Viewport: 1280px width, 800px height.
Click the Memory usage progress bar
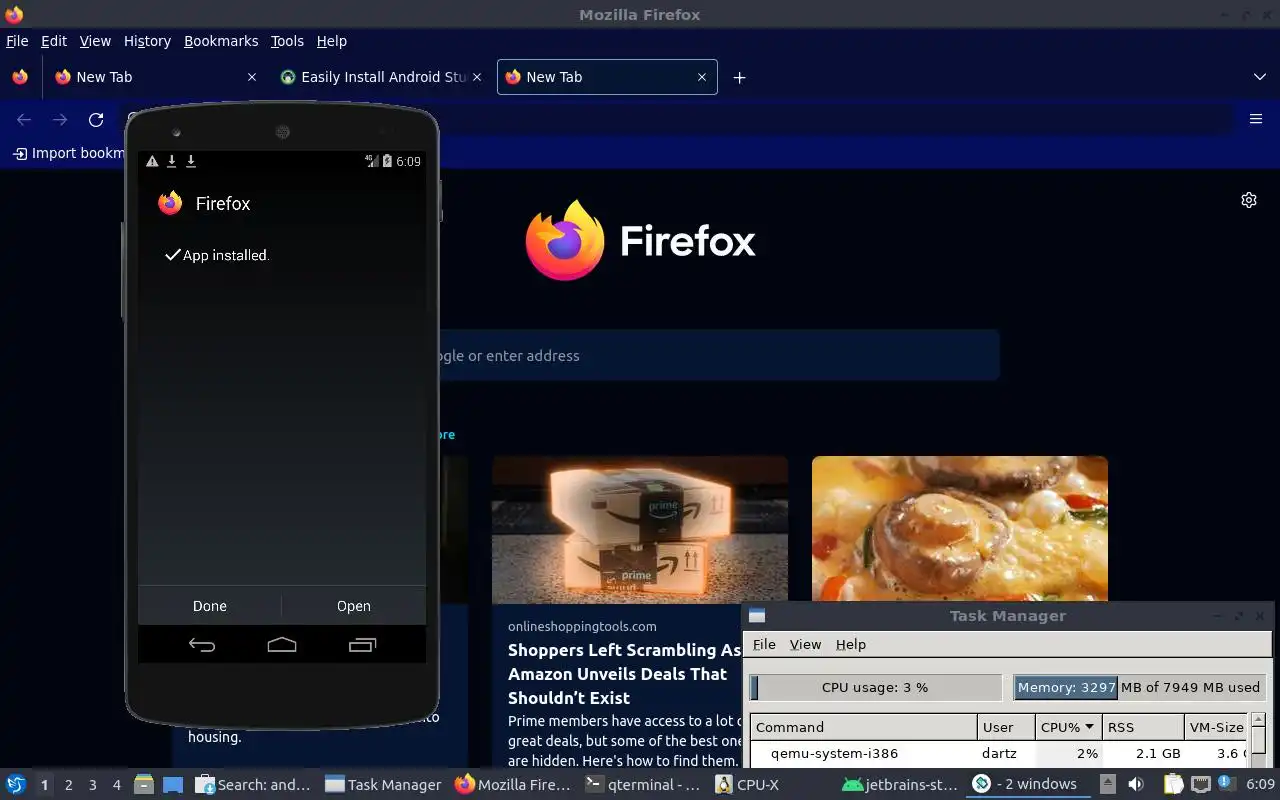[x=1140, y=687]
